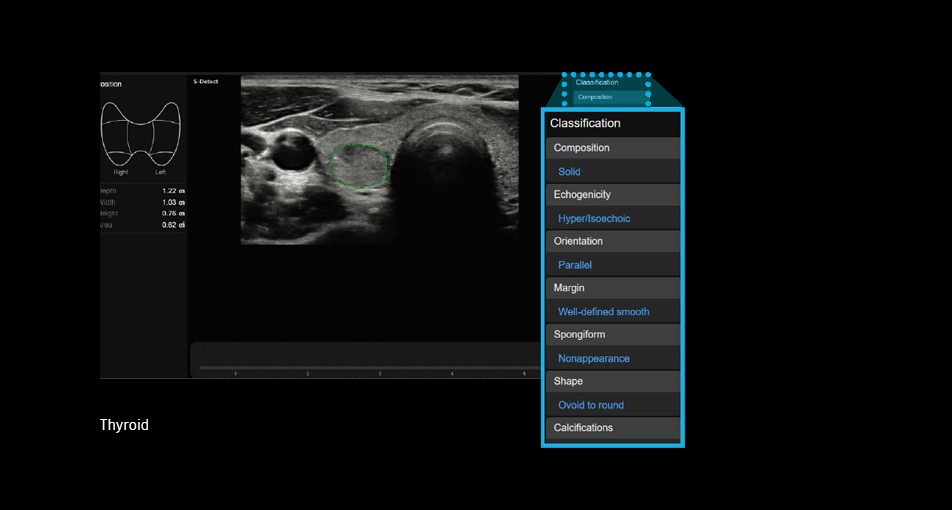
Task: Select the Well-defined smooth value
Action: [604, 312]
